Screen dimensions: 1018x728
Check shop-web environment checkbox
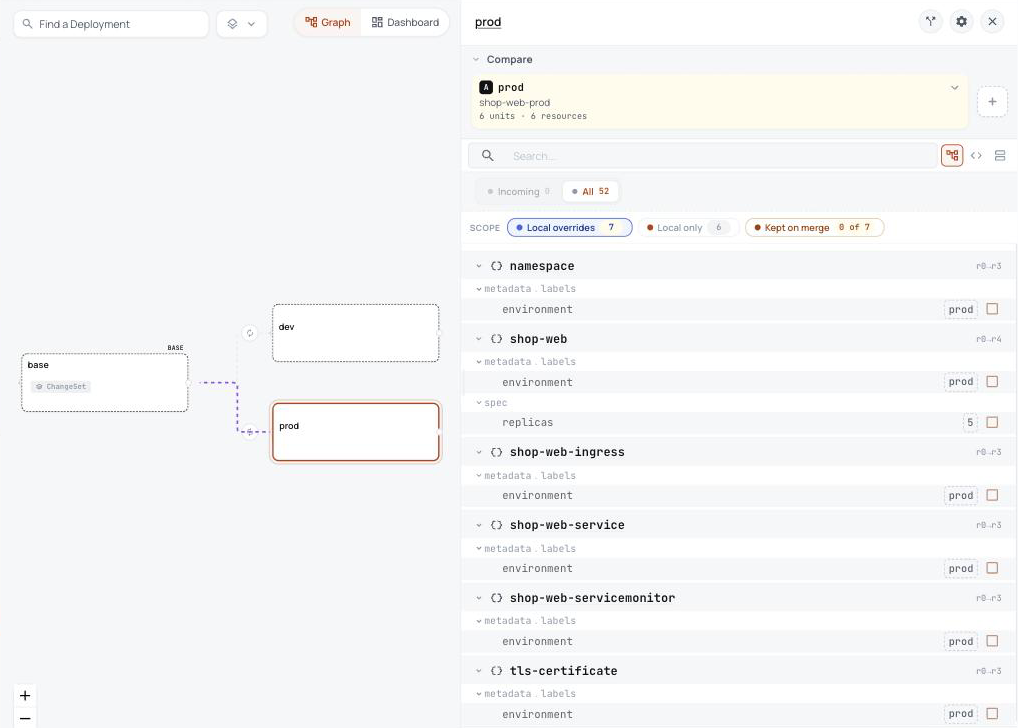coord(992,382)
